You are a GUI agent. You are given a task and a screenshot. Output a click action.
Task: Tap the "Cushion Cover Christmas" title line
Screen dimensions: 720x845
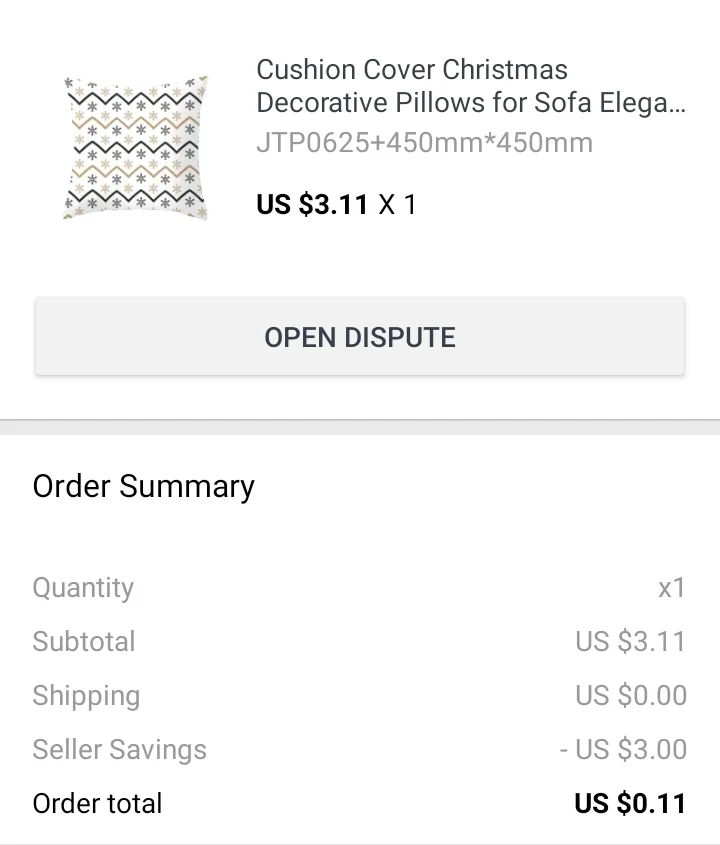(x=411, y=70)
